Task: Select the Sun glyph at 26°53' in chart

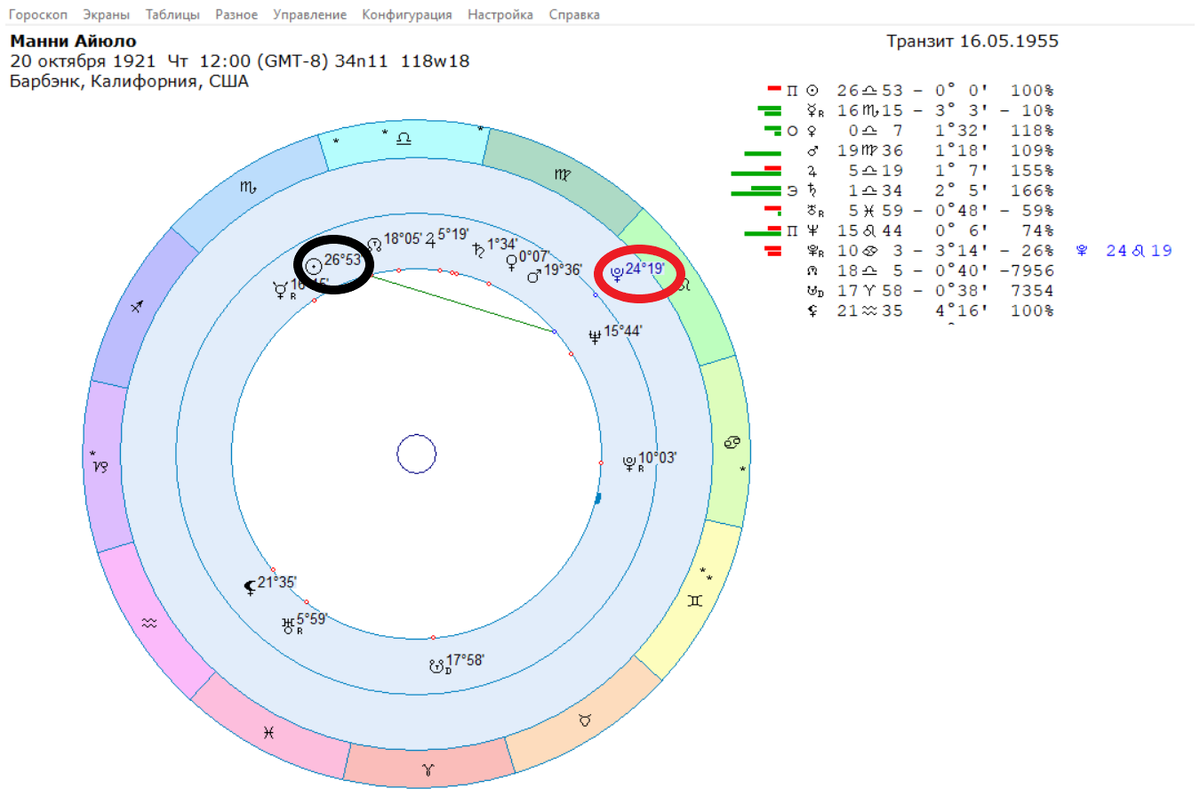Action: pyautogui.click(x=314, y=265)
